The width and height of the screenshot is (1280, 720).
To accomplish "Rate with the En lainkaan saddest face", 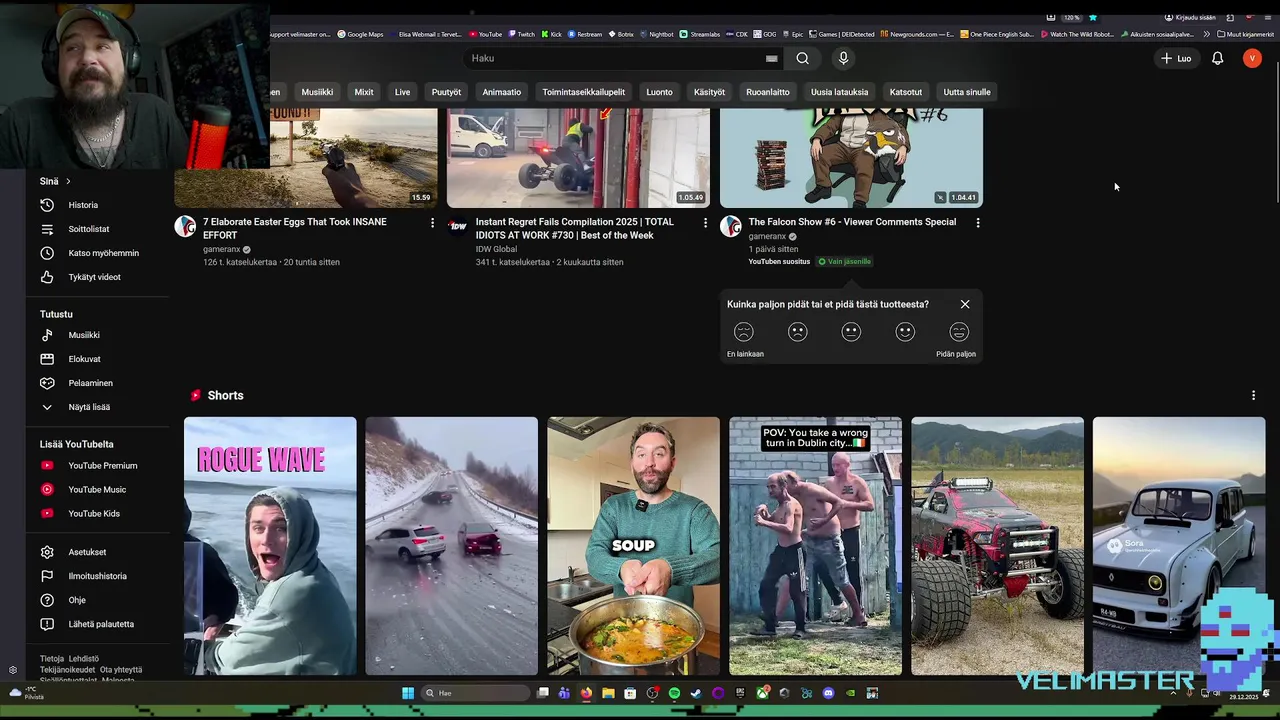I will click(744, 332).
